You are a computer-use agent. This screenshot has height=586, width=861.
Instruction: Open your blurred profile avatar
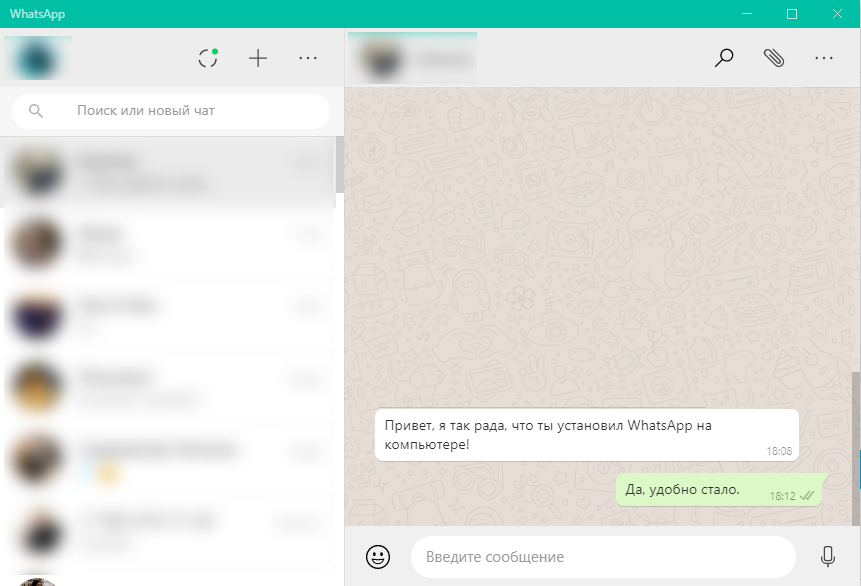click(38, 58)
